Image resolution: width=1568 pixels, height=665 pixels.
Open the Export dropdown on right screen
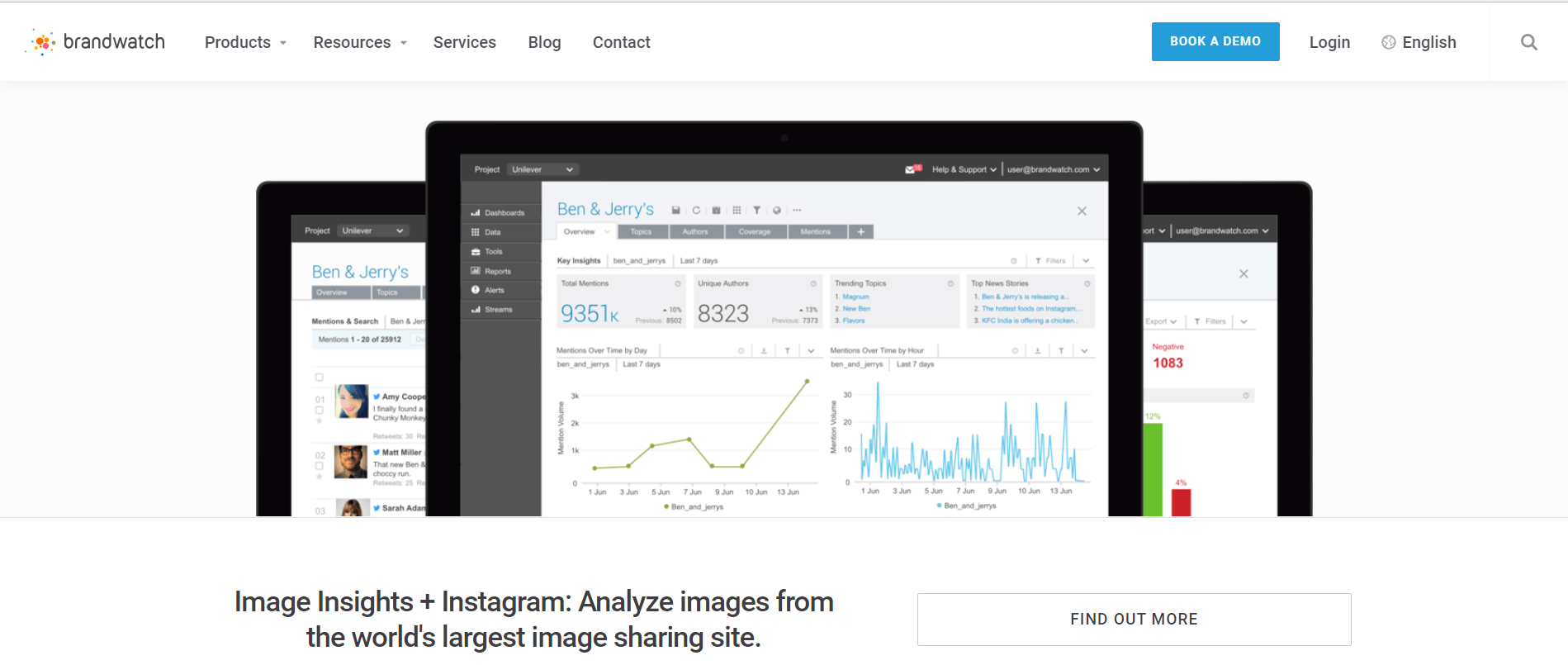click(x=1161, y=321)
